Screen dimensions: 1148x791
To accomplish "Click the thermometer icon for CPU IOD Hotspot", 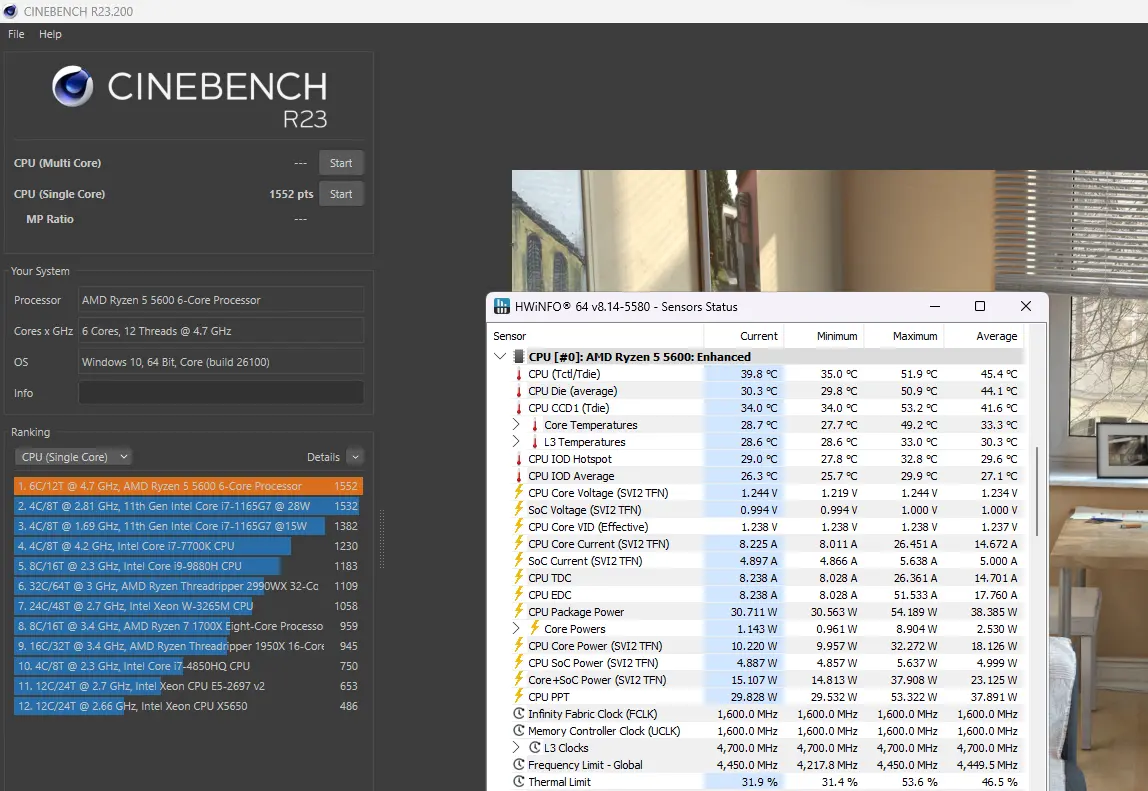I will pos(519,459).
